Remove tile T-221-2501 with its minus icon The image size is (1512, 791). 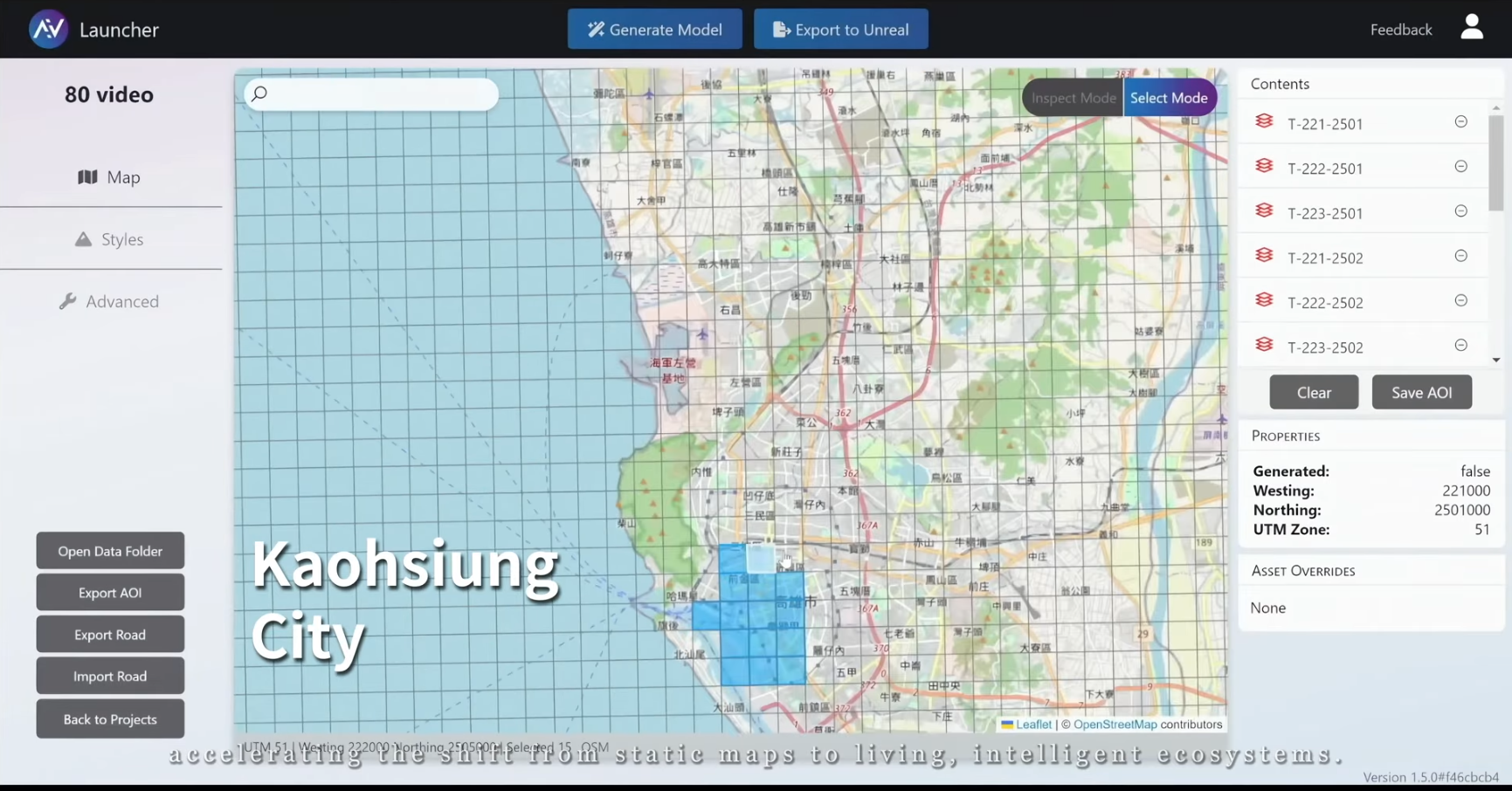(x=1460, y=122)
